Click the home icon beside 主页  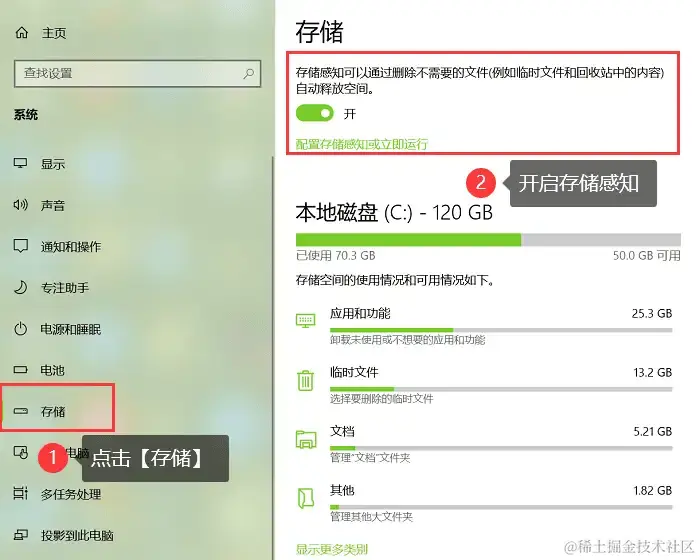click(21, 33)
